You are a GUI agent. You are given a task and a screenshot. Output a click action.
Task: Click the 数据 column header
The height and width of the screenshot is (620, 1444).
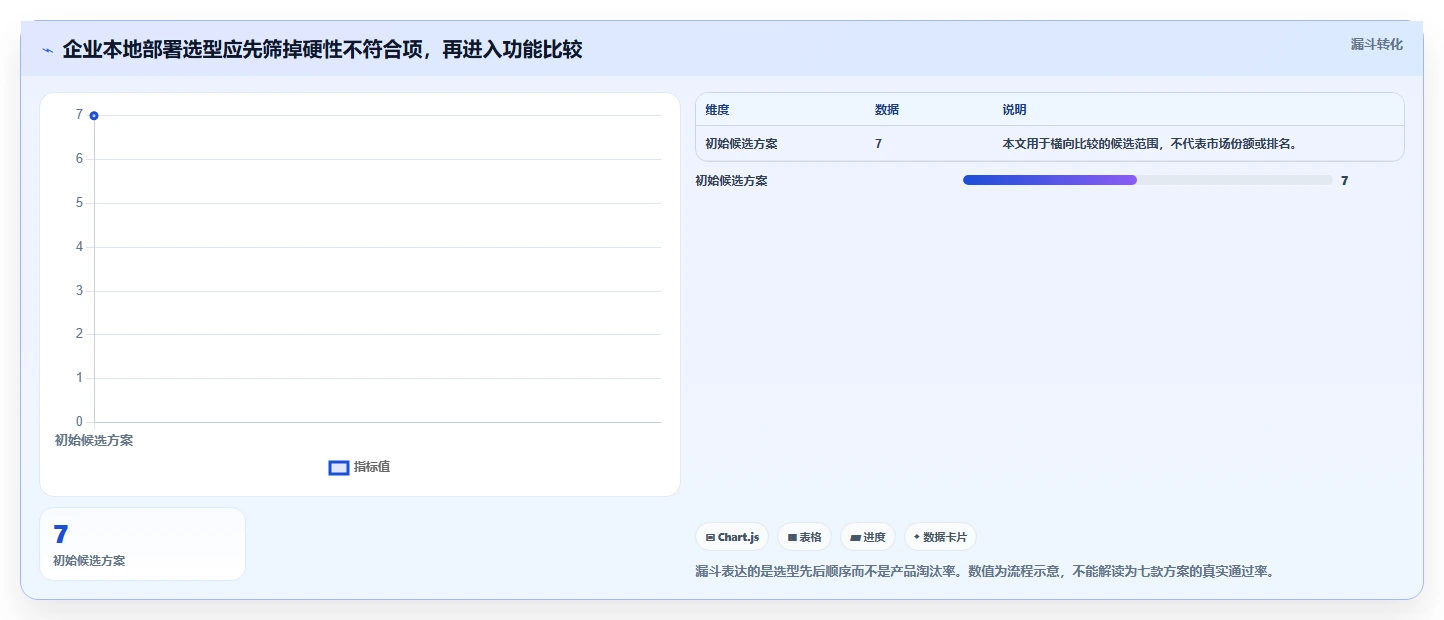pyautogui.click(x=887, y=110)
